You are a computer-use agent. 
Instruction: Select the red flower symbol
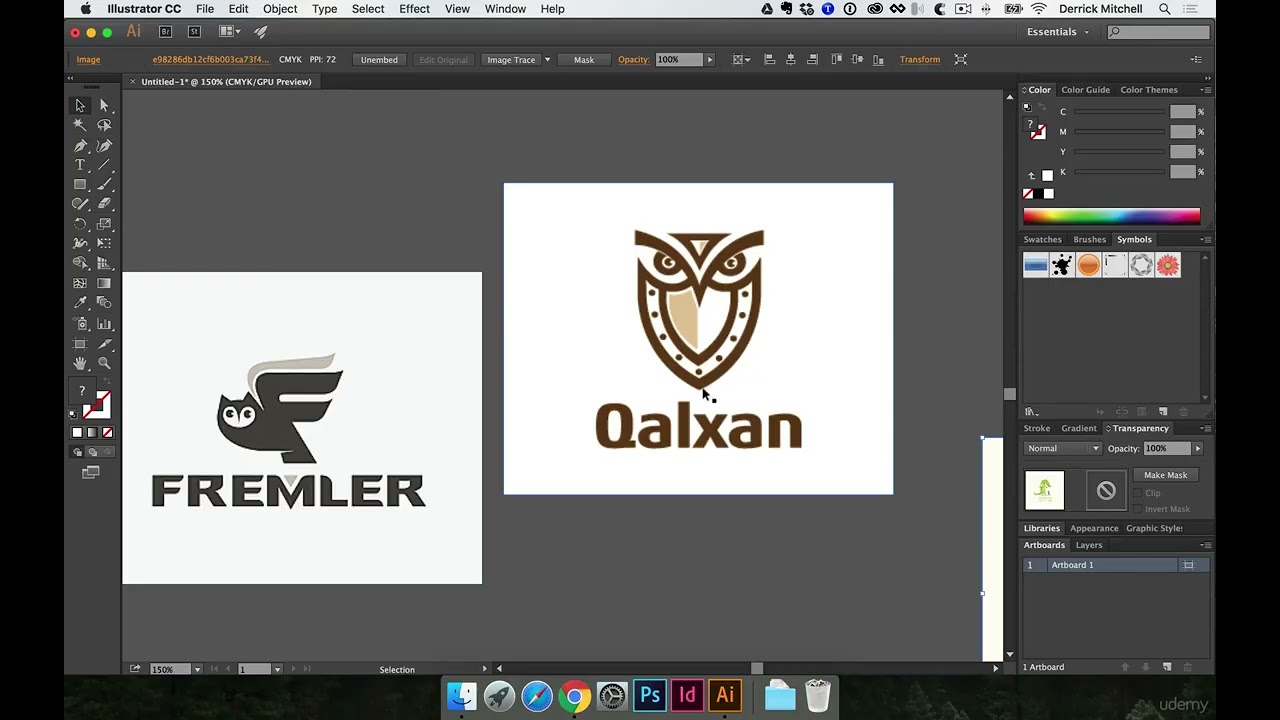(x=1168, y=265)
